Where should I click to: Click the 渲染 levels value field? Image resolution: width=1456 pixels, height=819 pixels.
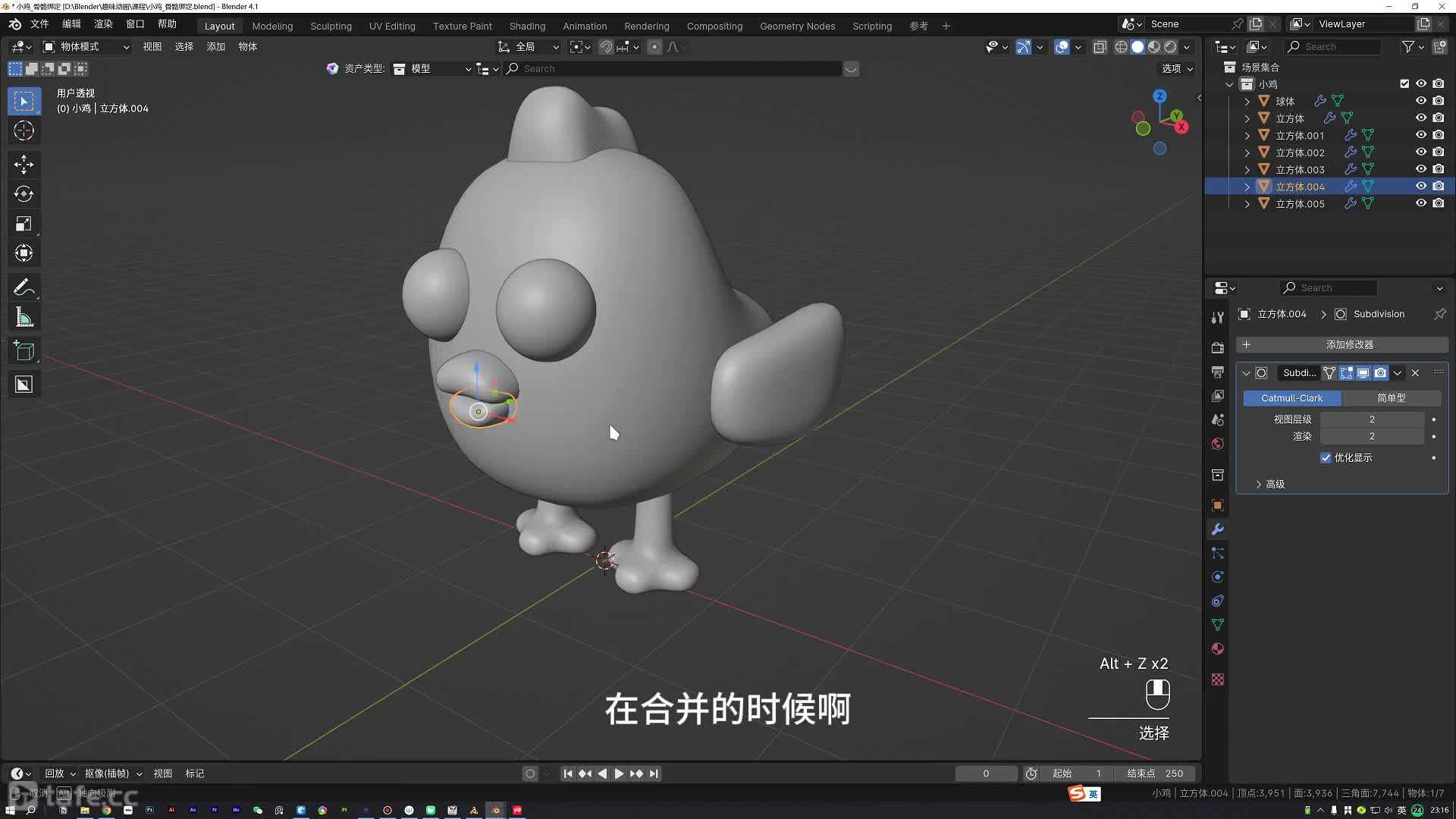coord(1372,437)
